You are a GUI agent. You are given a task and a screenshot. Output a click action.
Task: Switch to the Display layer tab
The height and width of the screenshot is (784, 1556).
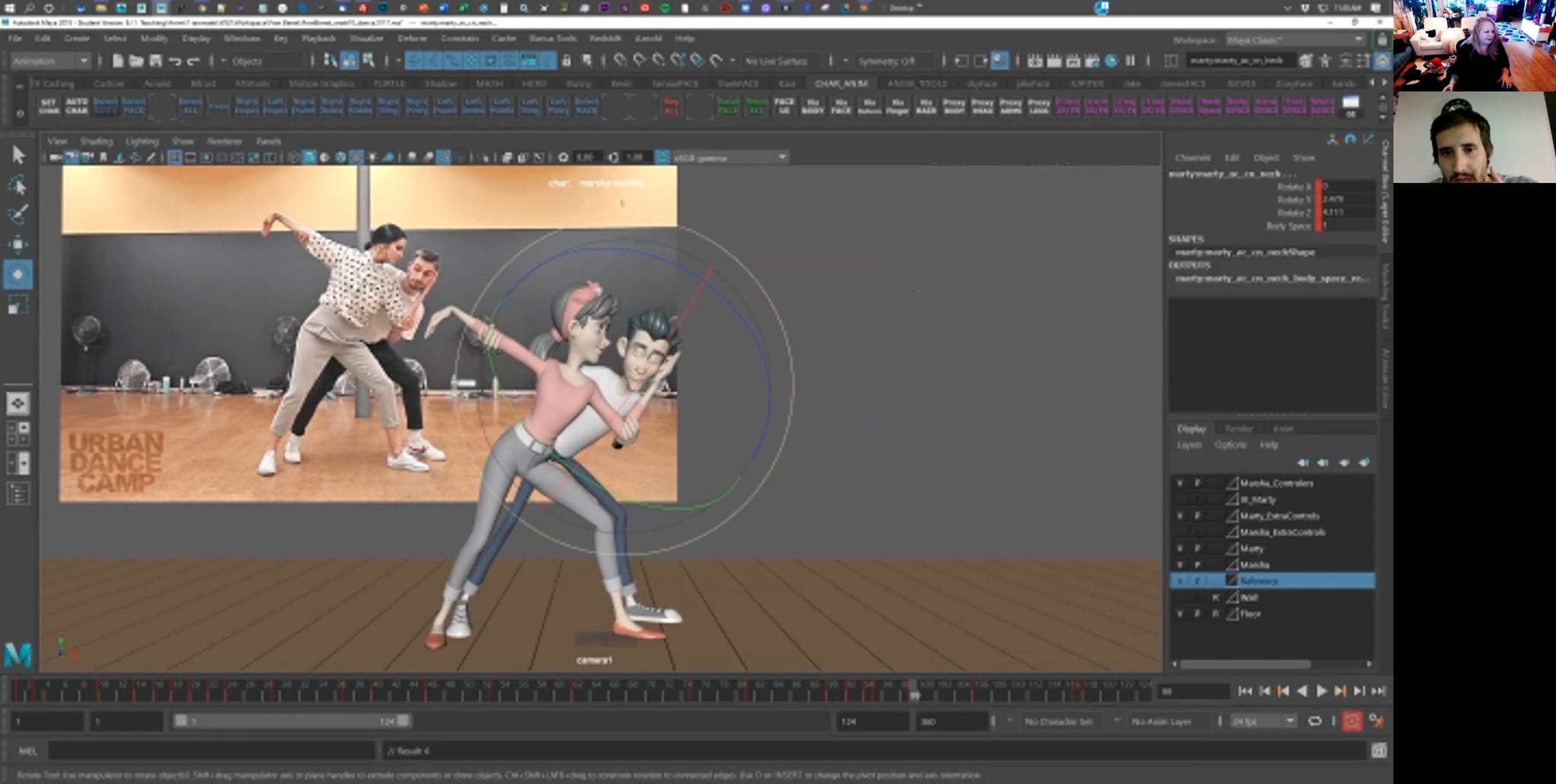(1191, 428)
